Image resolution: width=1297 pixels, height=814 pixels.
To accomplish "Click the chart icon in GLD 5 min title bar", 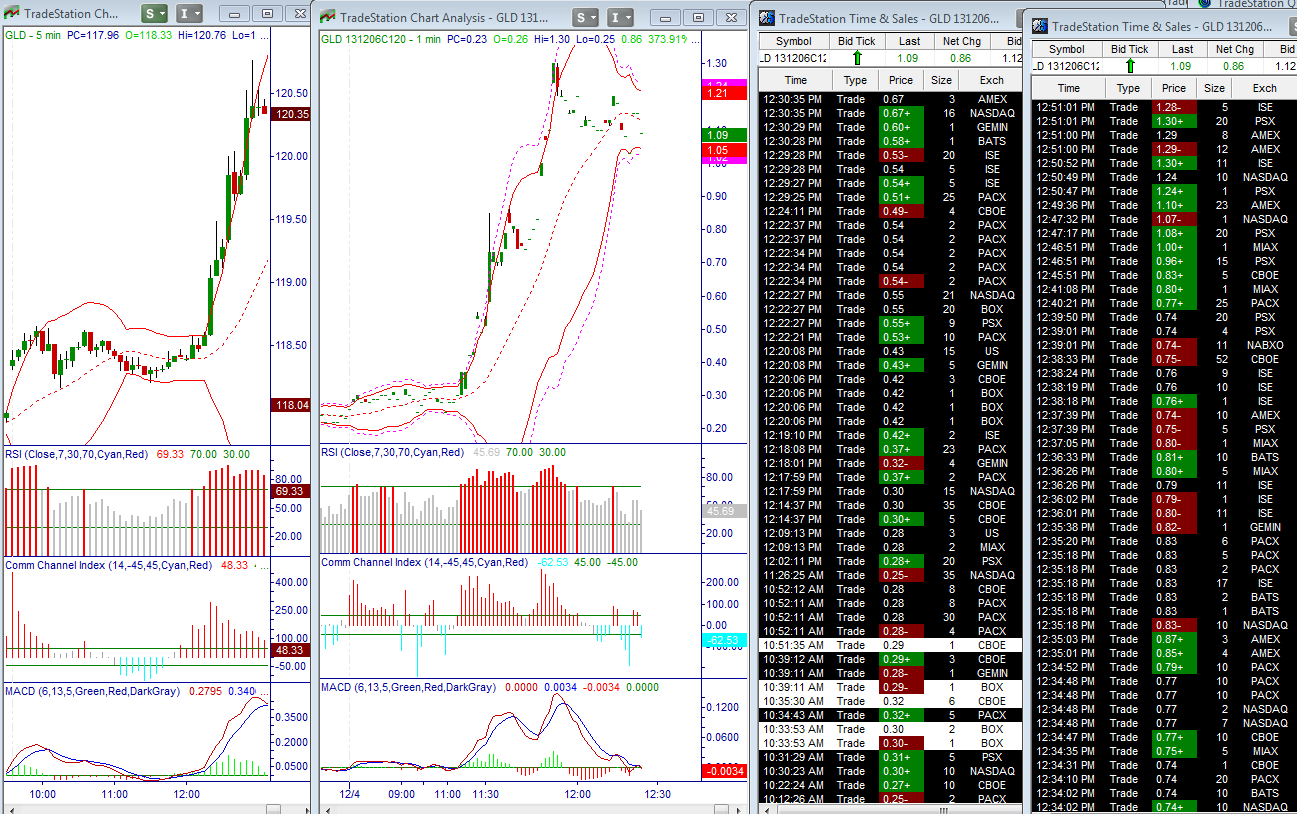I will click(12, 14).
